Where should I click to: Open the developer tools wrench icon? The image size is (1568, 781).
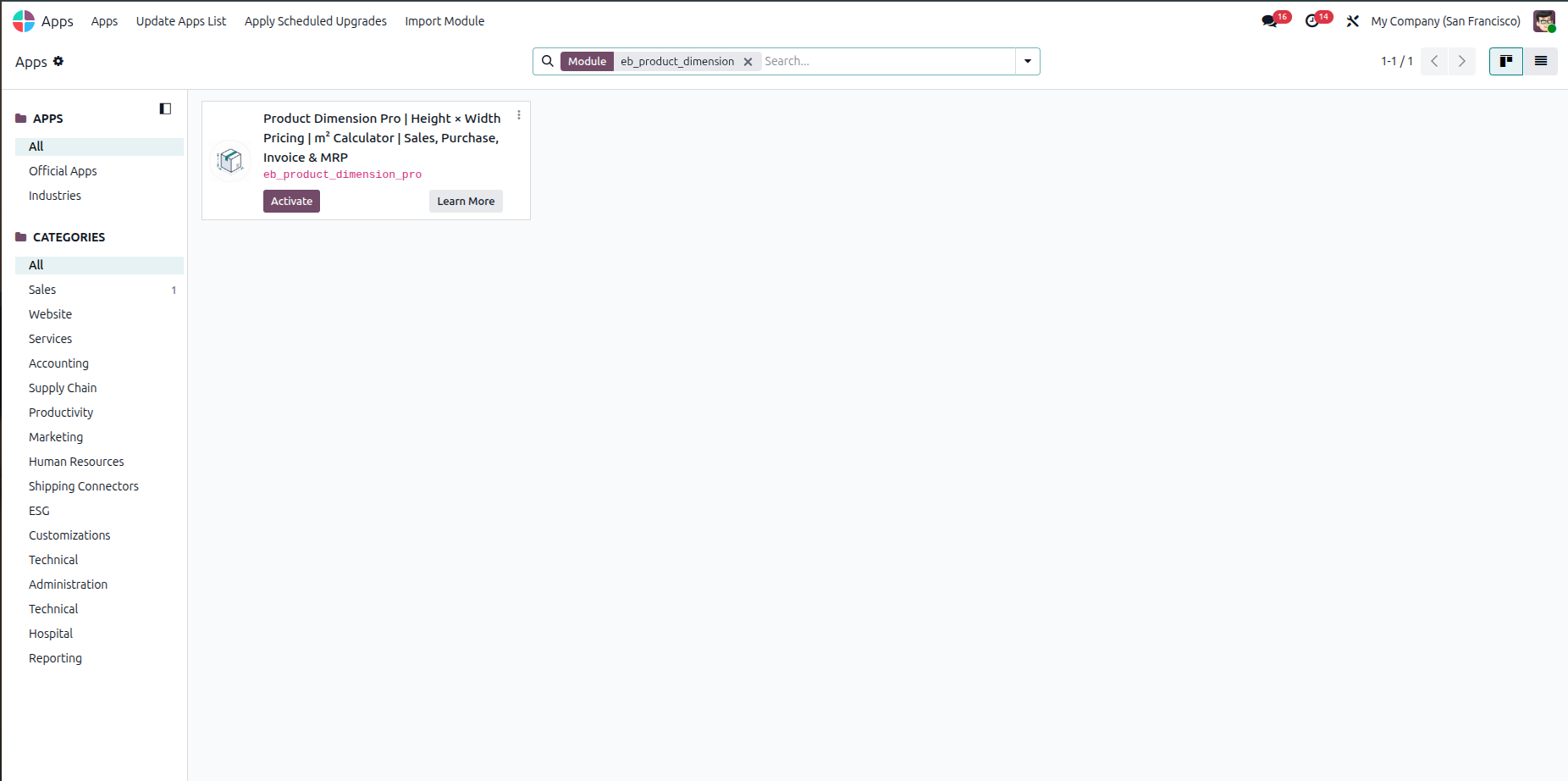(x=1353, y=21)
